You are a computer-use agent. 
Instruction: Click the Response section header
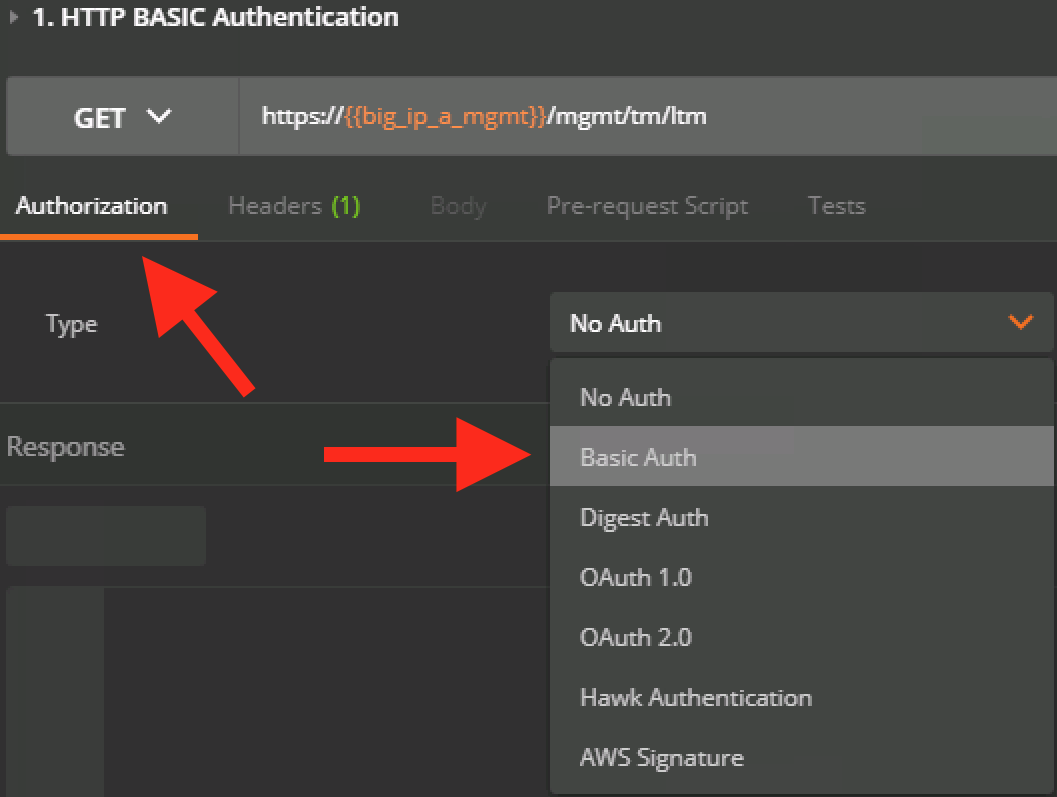pyautogui.click(x=65, y=446)
